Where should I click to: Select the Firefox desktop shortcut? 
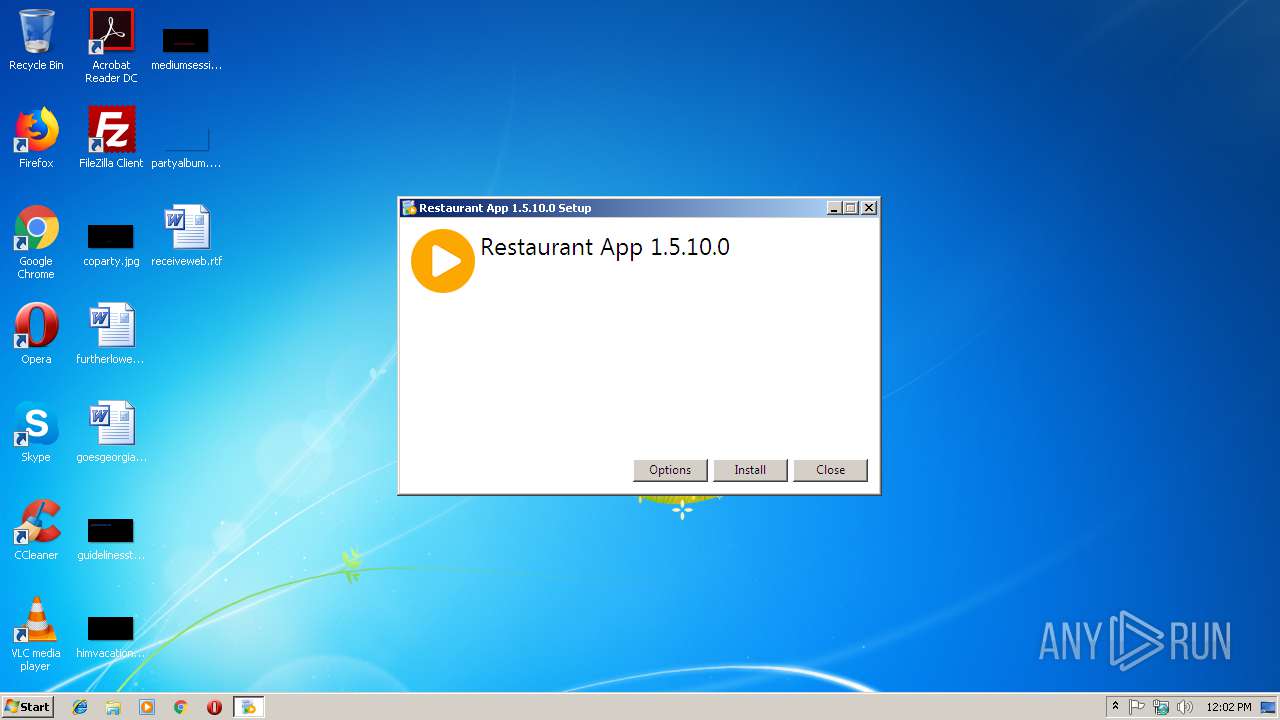[x=36, y=138]
